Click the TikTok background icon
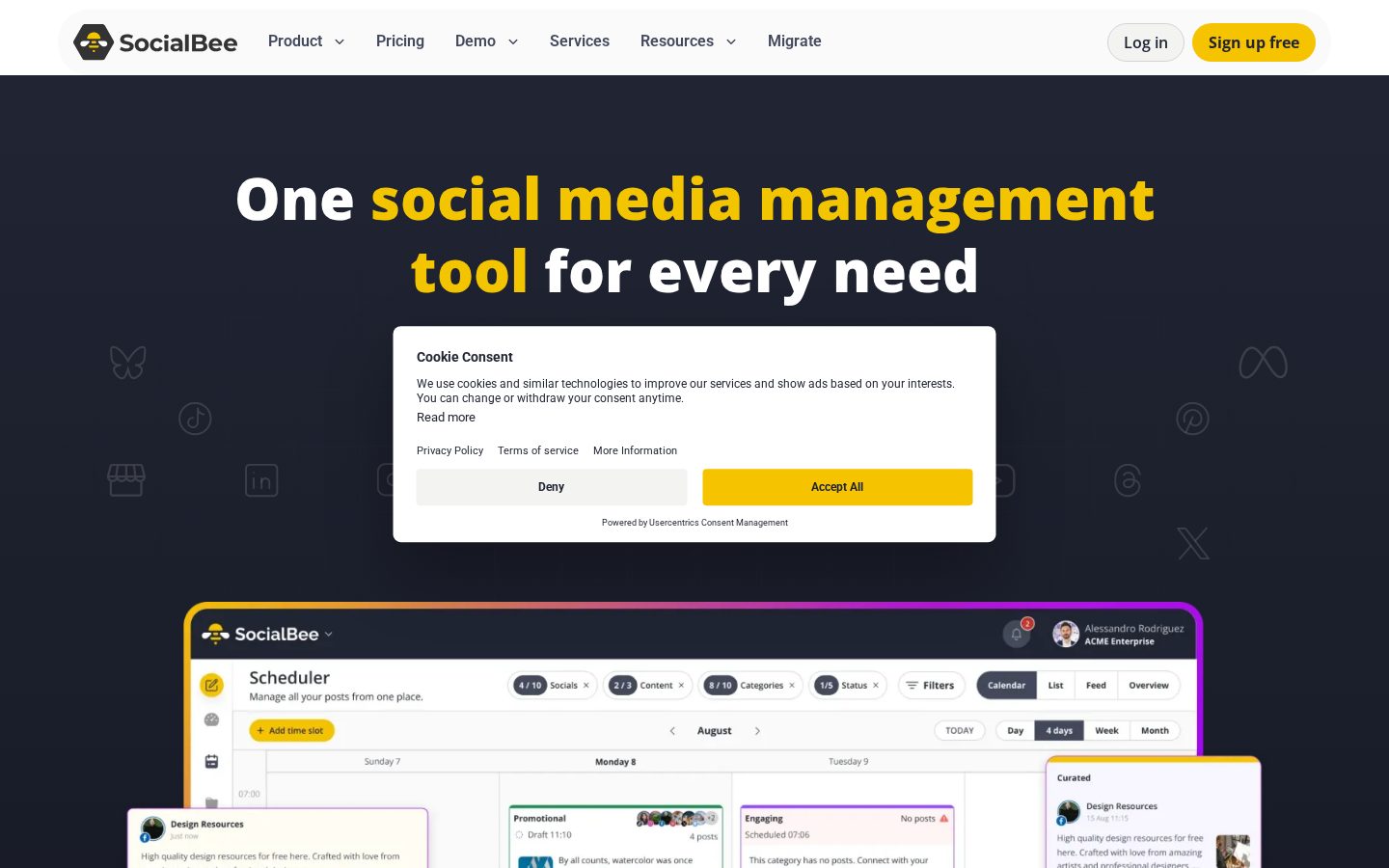Viewport: 1389px width, 868px height. pyautogui.click(x=195, y=419)
